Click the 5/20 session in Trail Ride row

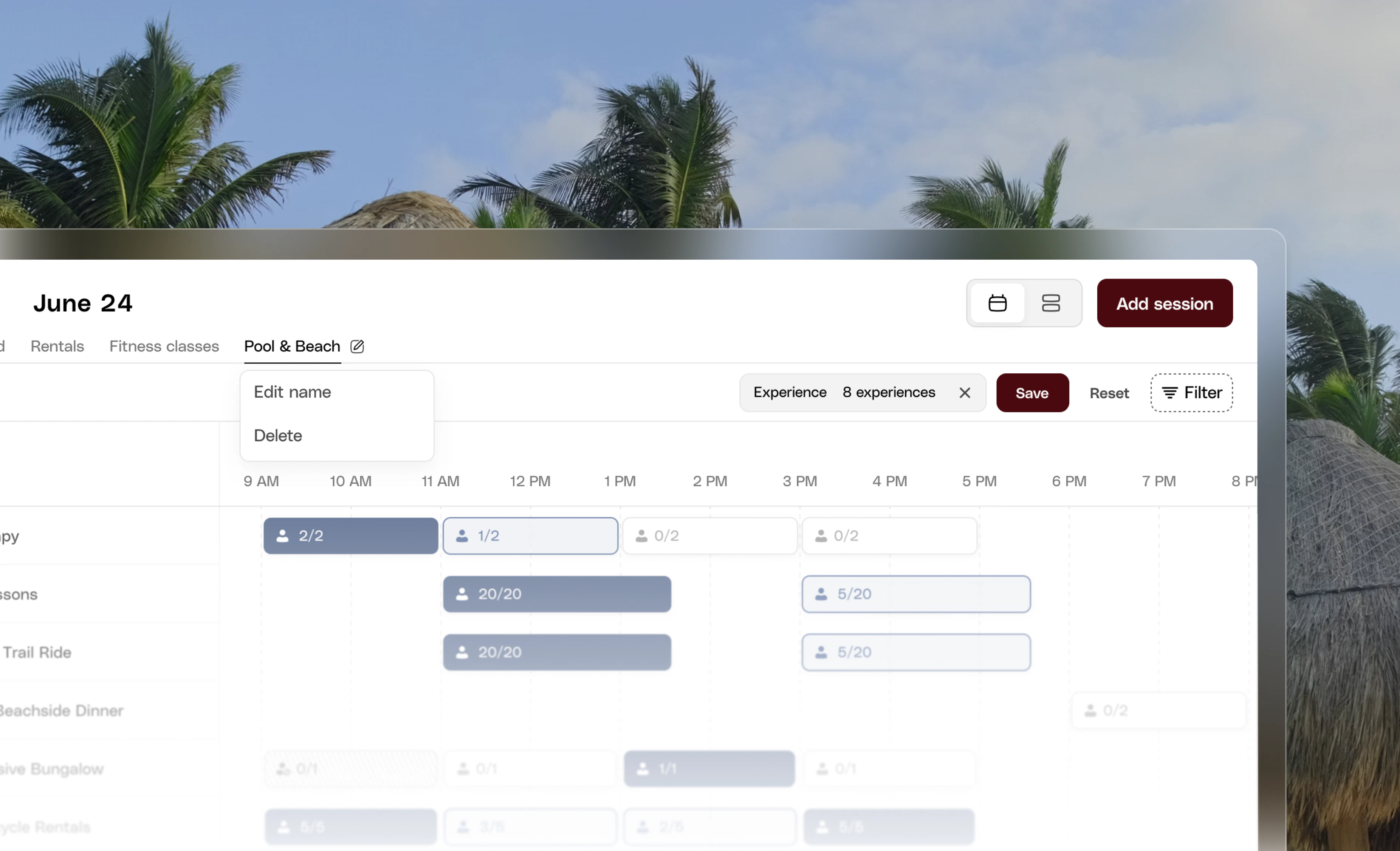916,652
